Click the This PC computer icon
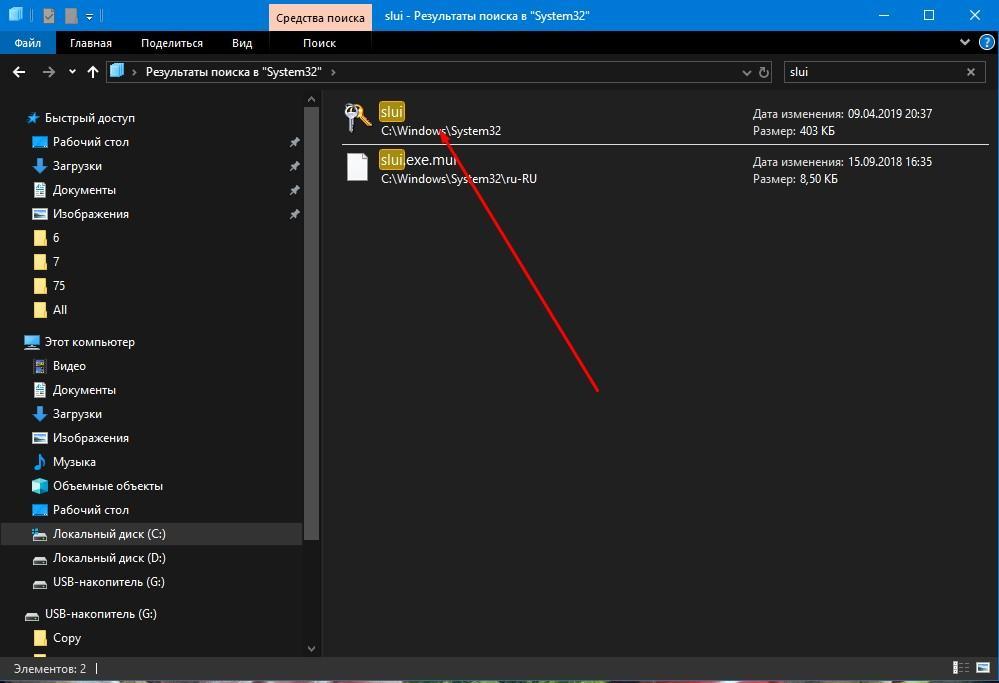Screen dimensions: 999x683 coord(32,342)
